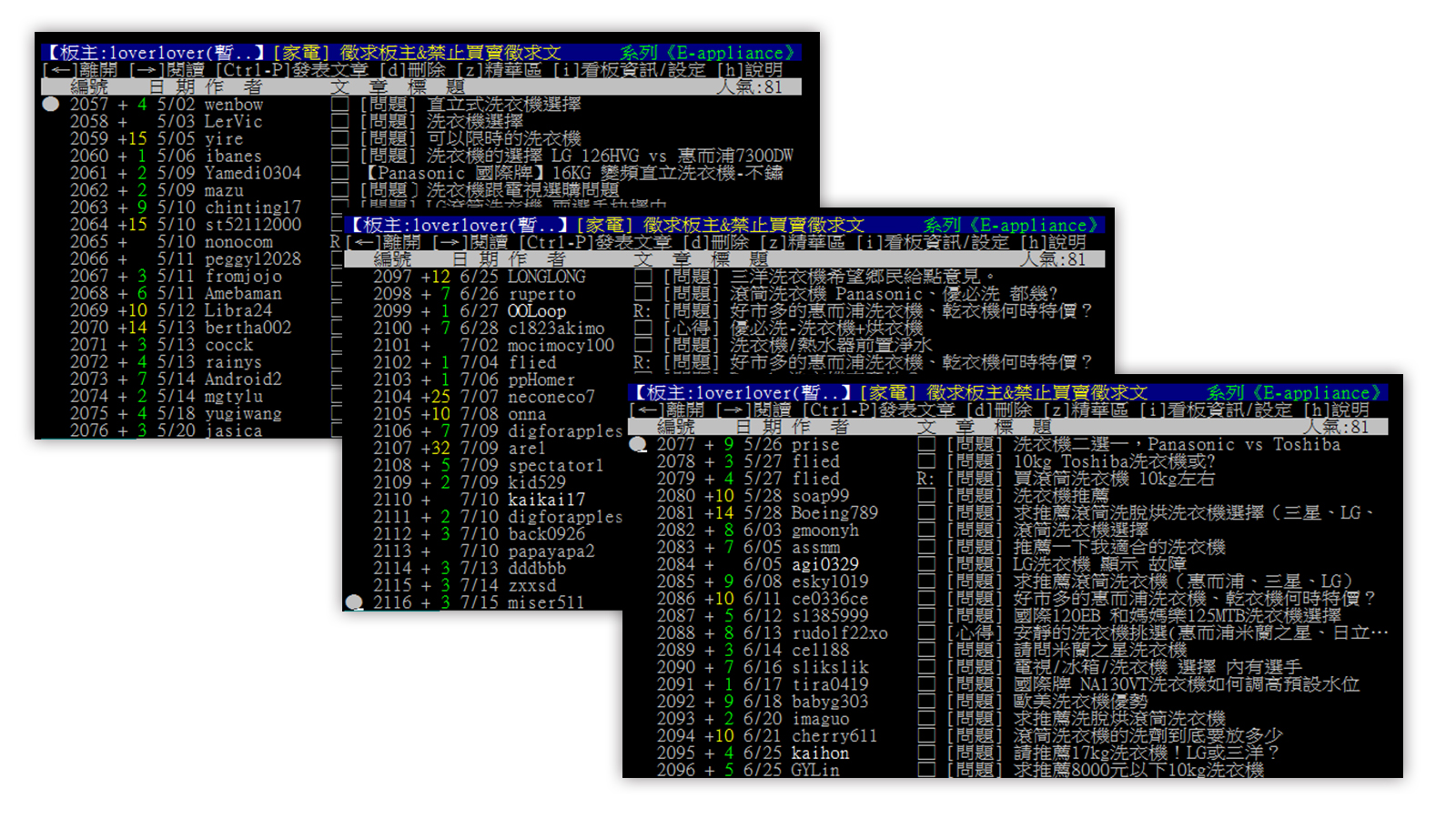Click [→]閱讀 in the window listing post 2057
1456x819 pixels.
pyautogui.click(x=167, y=70)
